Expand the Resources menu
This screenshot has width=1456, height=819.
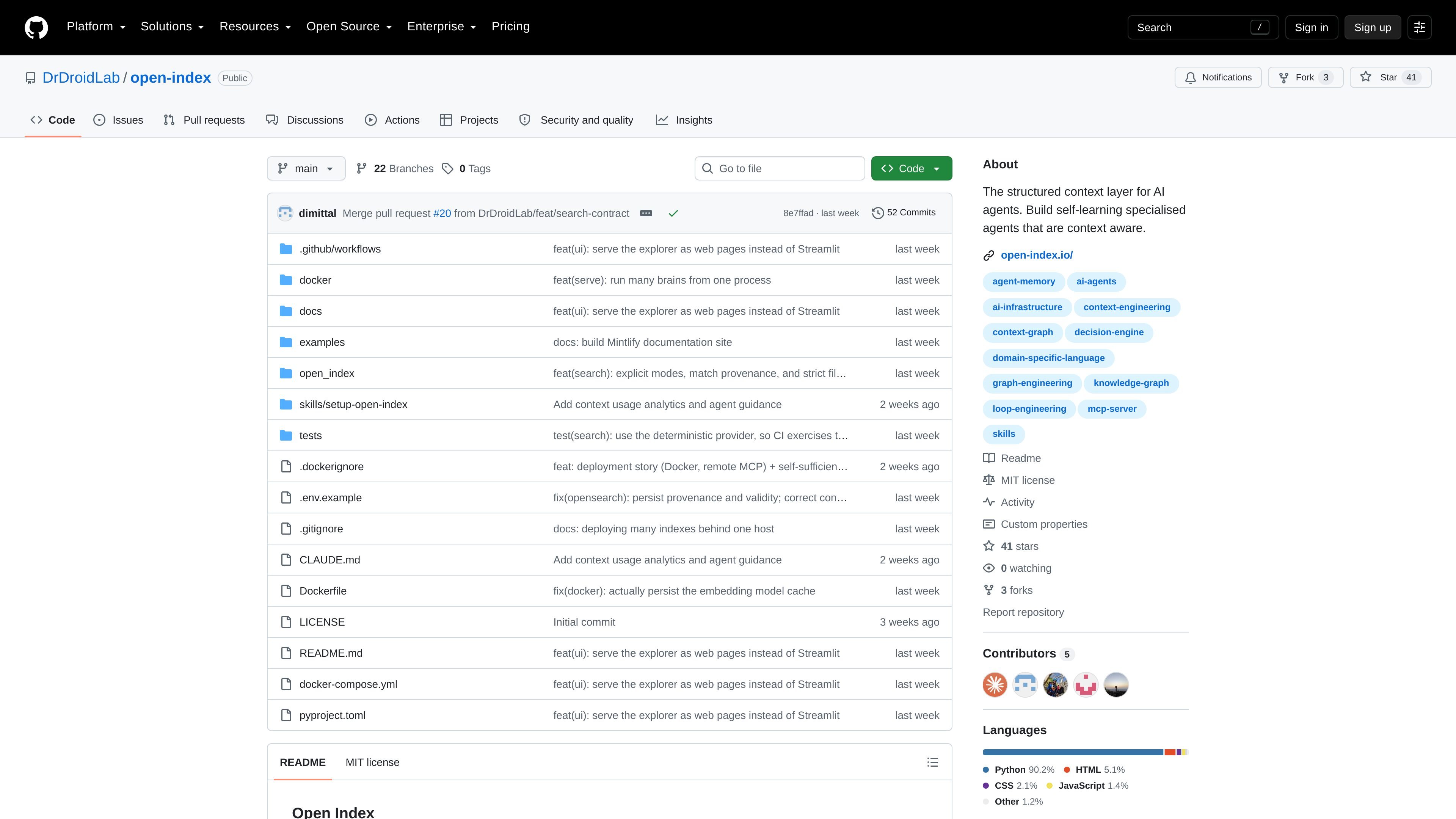point(256,27)
